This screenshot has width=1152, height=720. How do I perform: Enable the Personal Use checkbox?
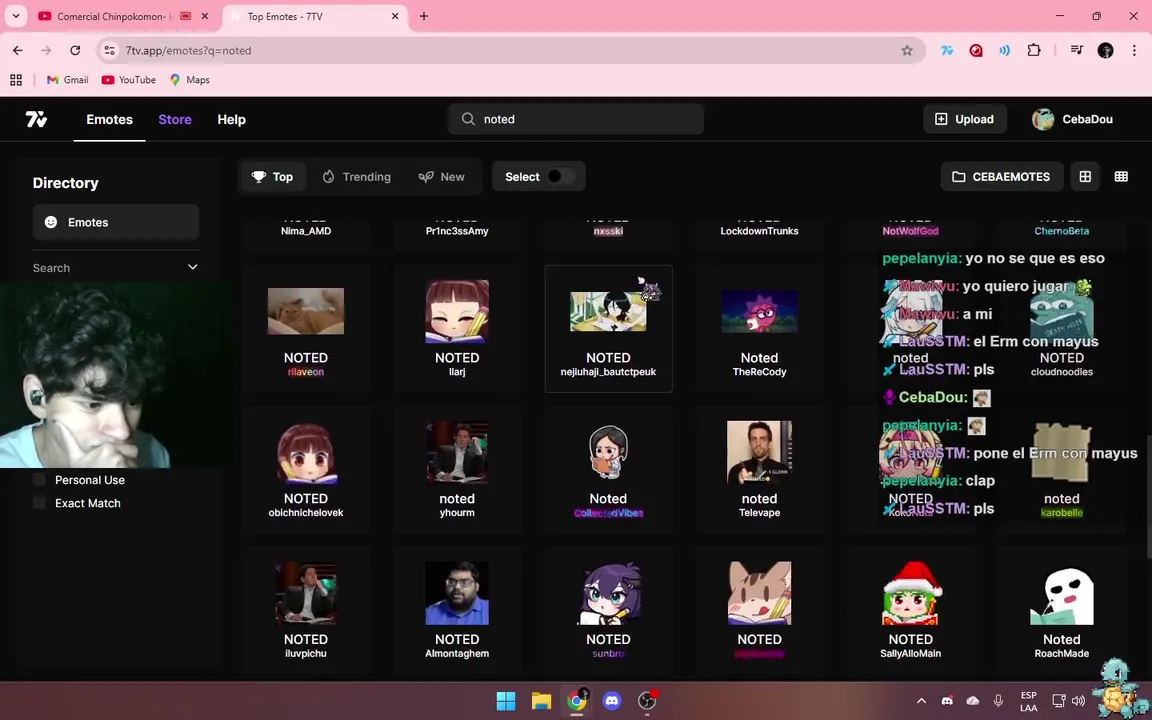(x=40, y=480)
